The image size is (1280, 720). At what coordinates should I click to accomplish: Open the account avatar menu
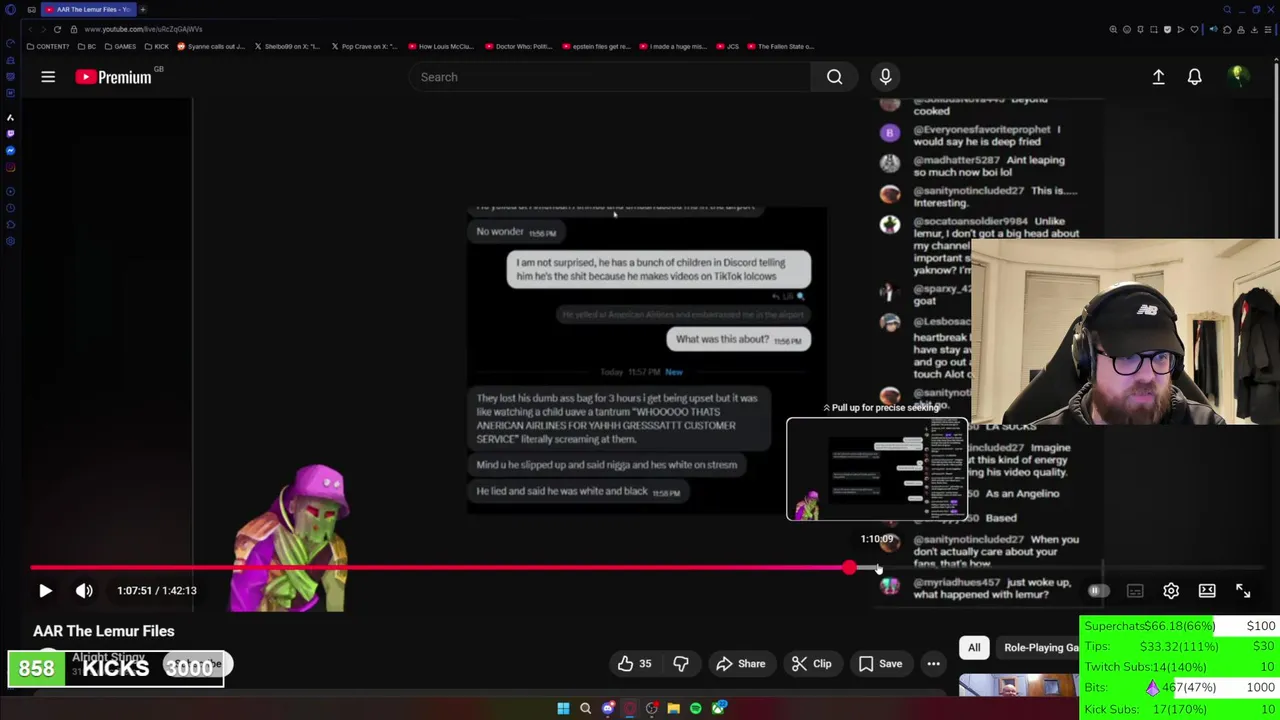point(1238,77)
